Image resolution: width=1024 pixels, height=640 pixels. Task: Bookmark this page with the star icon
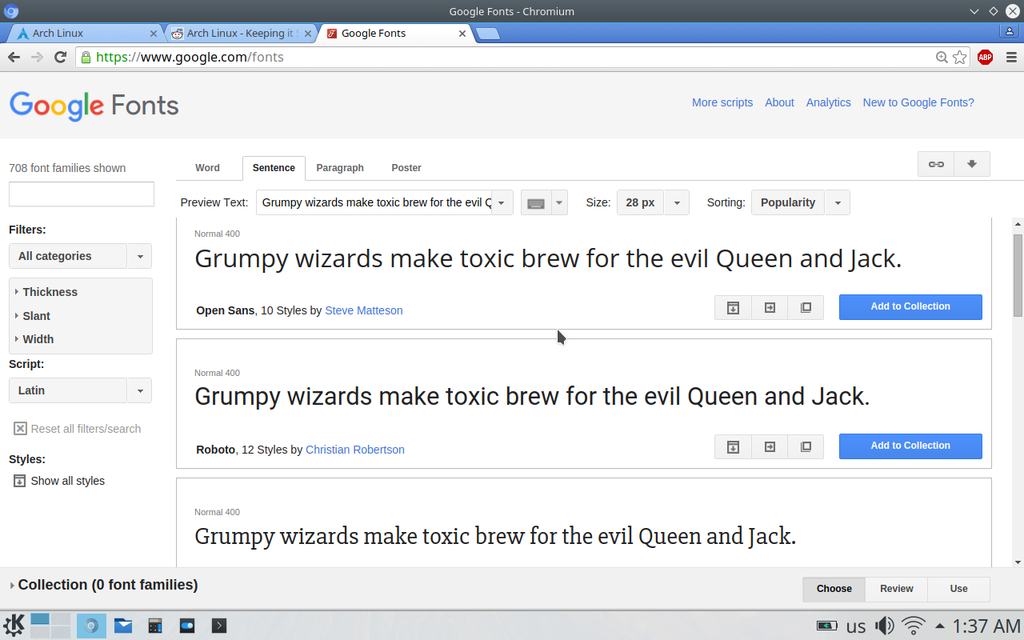(x=958, y=57)
